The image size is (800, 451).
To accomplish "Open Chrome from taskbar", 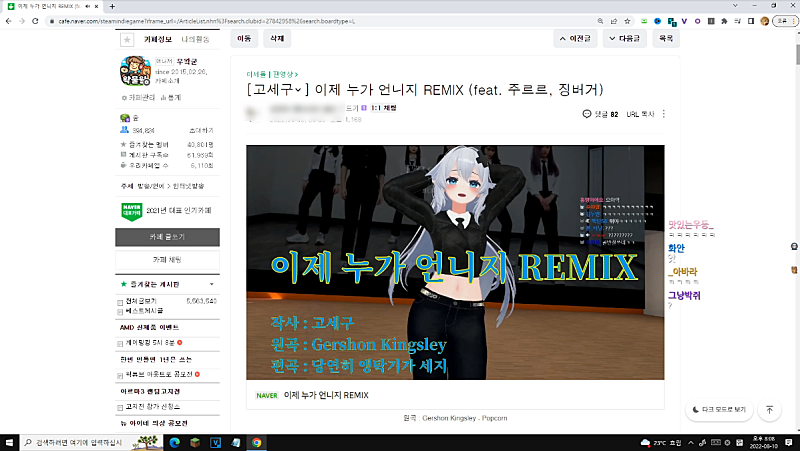I will (257, 442).
